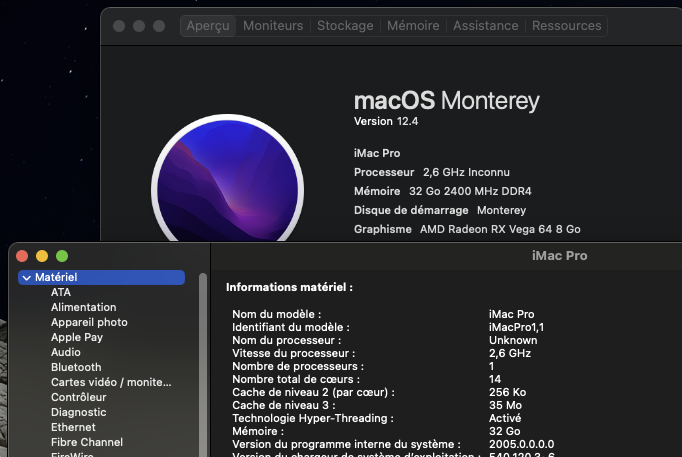Image resolution: width=682 pixels, height=457 pixels.
Task: Open the Stockage tab
Action: click(x=345, y=26)
